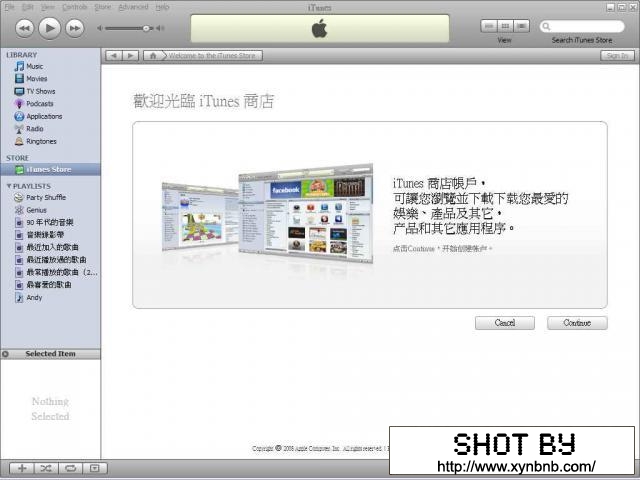Screen dimensions: 640x480
Task: Open the View menu
Action: 48,7
